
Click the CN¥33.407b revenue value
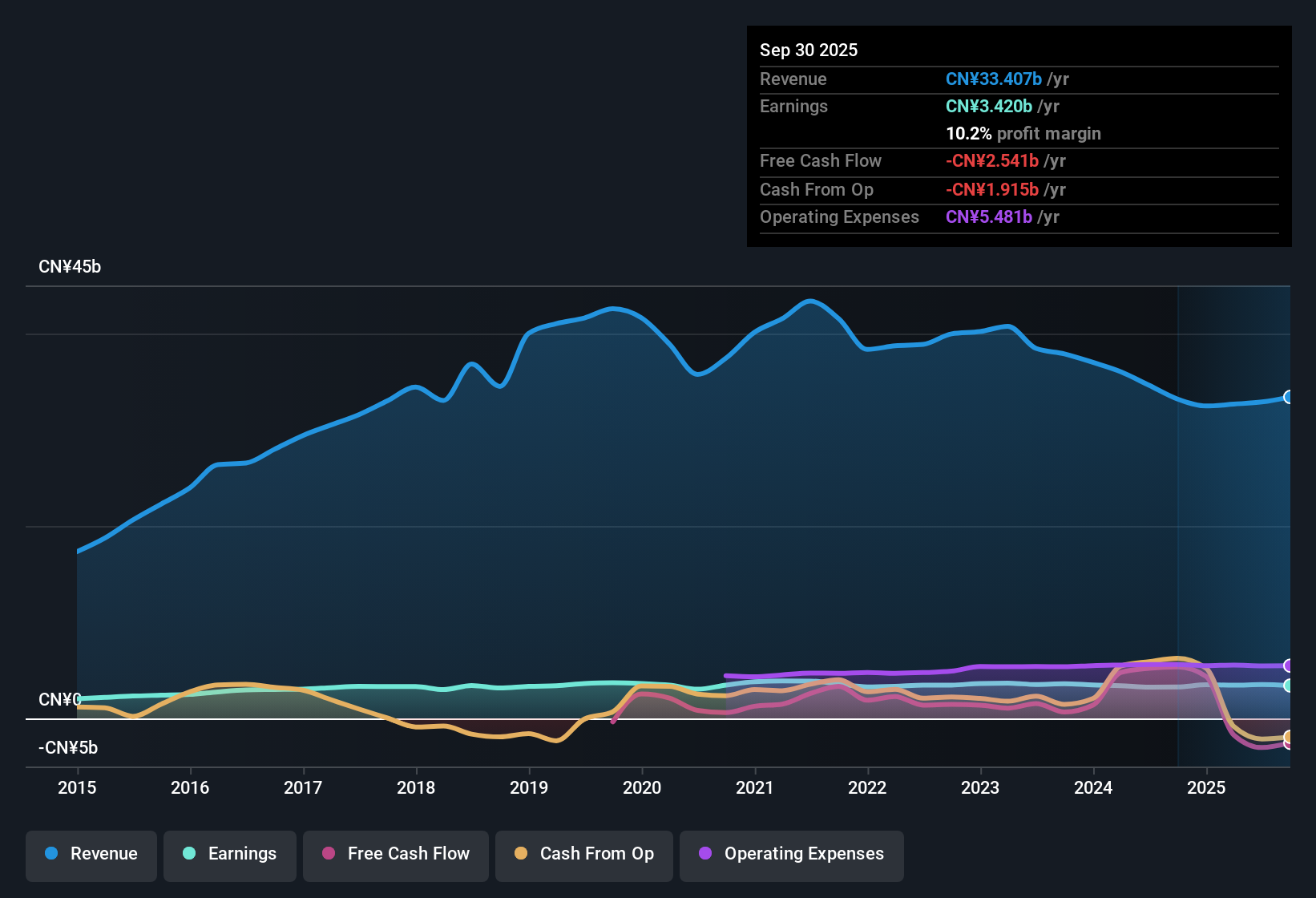994,79
